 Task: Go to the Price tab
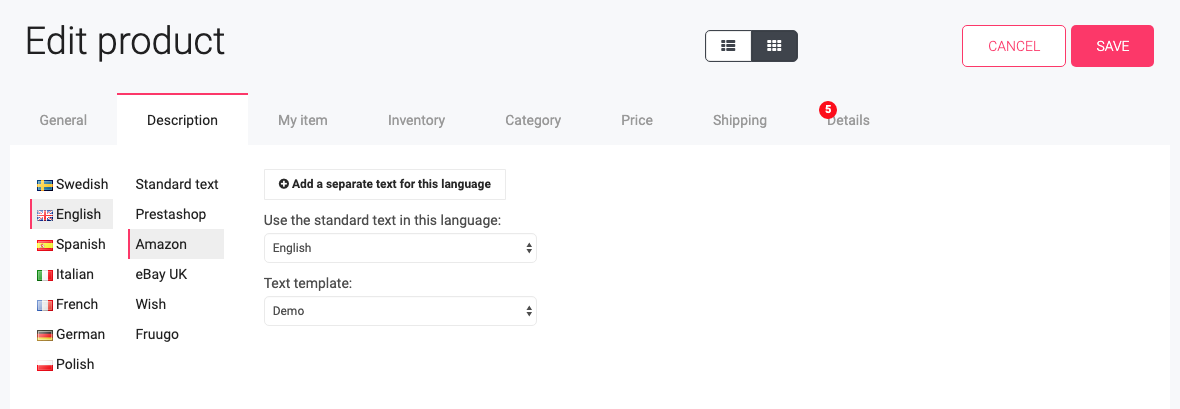pyautogui.click(x=637, y=120)
